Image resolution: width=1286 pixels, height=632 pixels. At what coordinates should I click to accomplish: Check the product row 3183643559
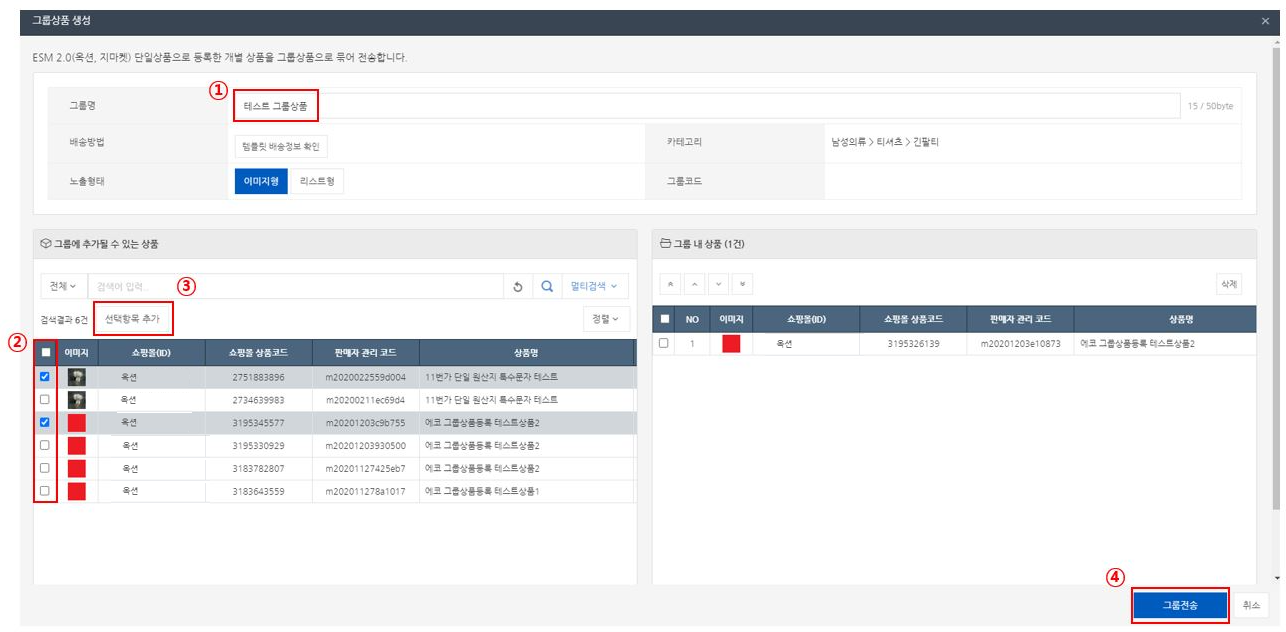click(45, 491)
